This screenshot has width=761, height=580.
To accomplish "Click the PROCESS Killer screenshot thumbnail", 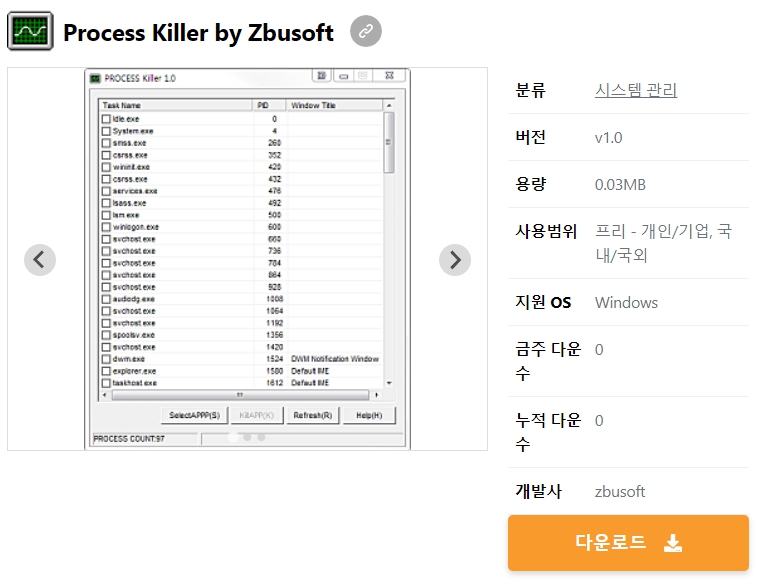I will pyautogui.click(x=248, y=259).
